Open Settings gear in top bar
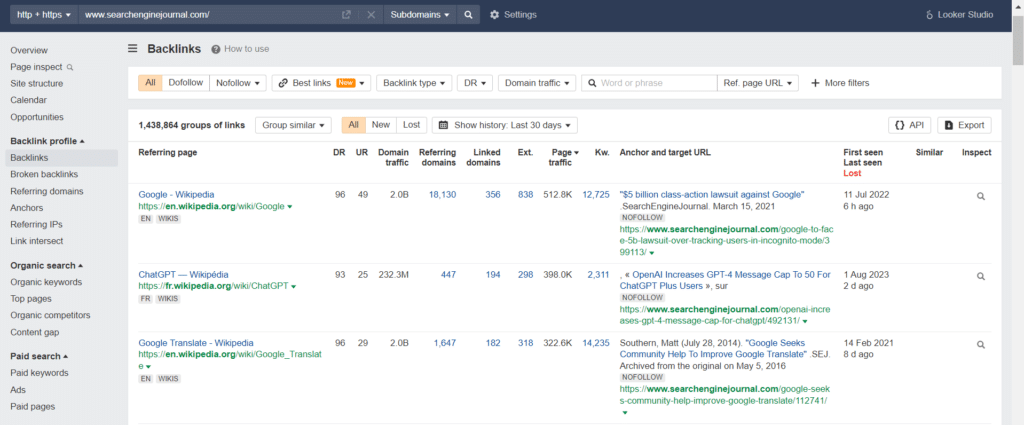The image size is (1024, 425). (513, 14)
